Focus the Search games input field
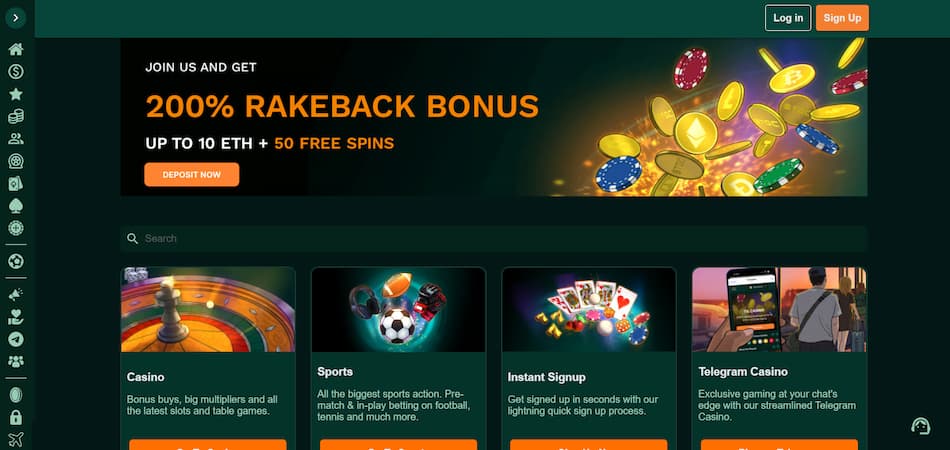Screen dimensions: 950x450 pyautogui.click(x=494, y=239)
